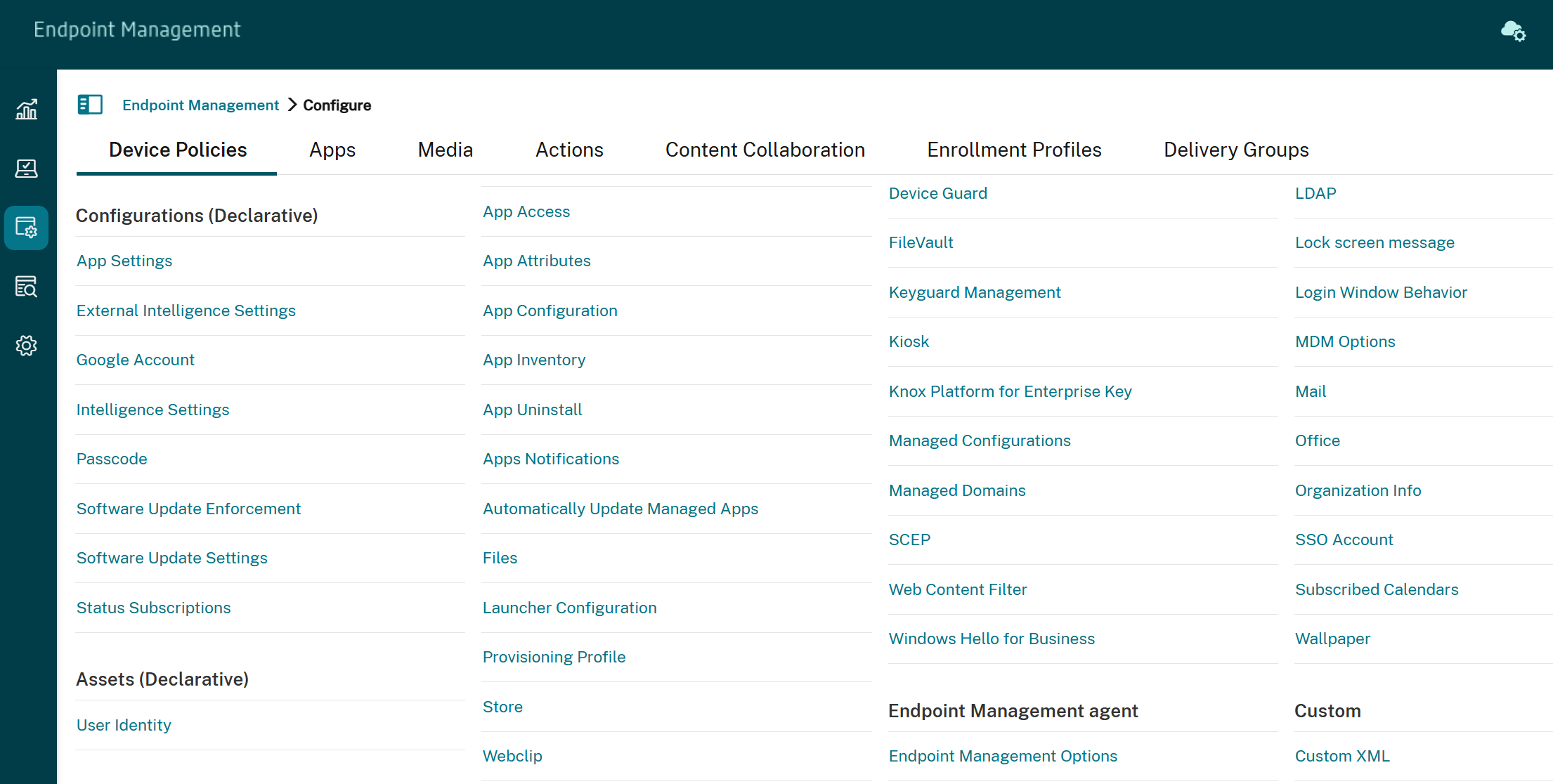Open Windows Hello for Business policy

coord(992,639)
